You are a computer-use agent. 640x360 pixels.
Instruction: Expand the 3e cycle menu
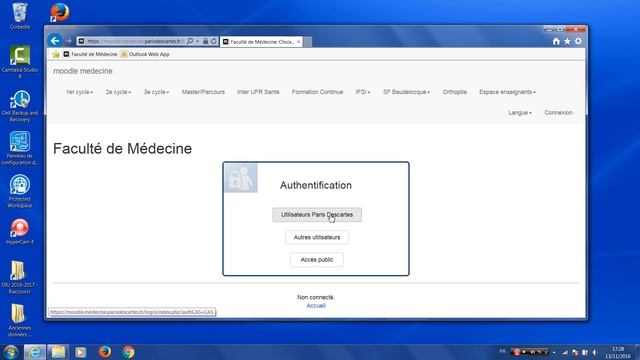(156, 92)
